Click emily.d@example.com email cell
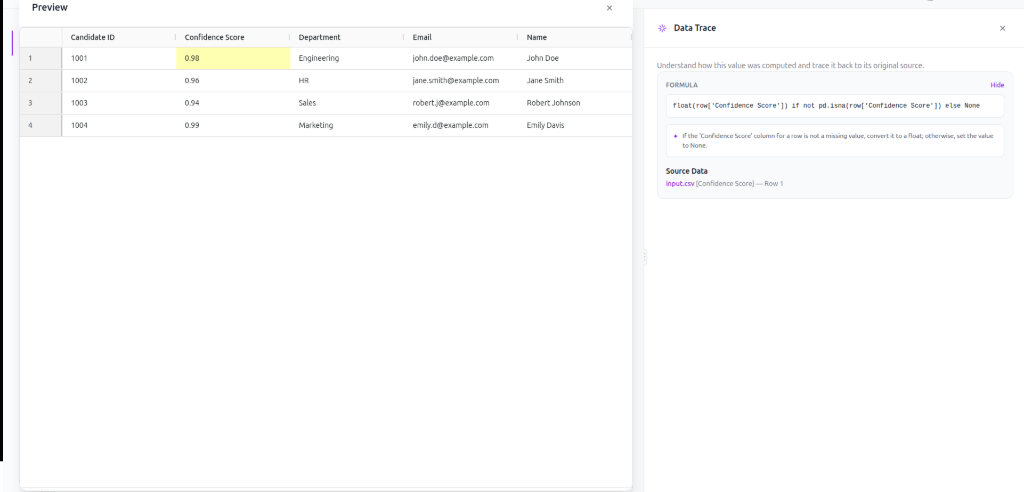The height and width of the screenshot is (492, 1024). pos(461,125)
